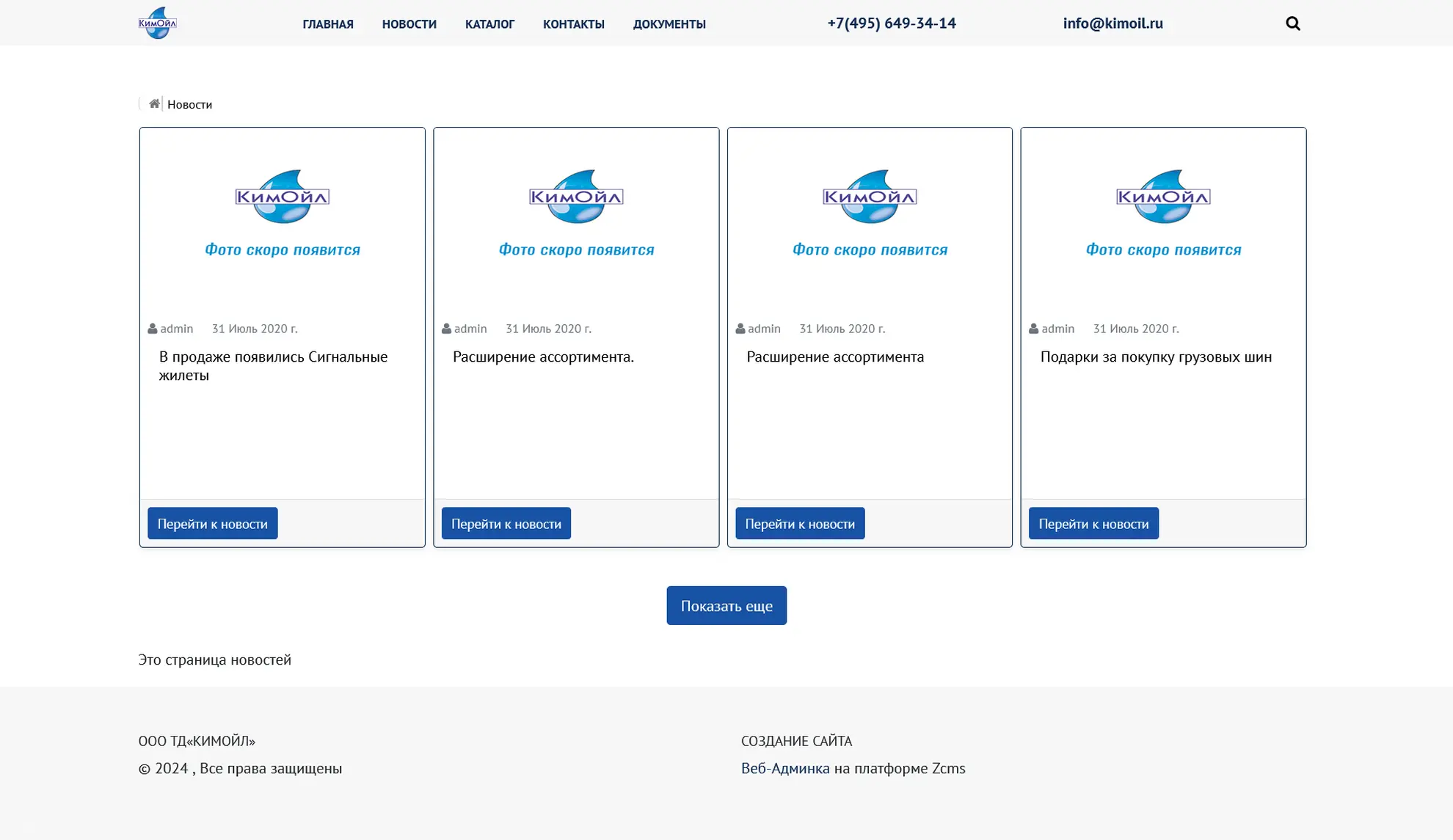The width and height of the screenshot is (1453, 840).
Task: Click placeholder image of Подарки за покупку card
Action: click(1163, 213)
